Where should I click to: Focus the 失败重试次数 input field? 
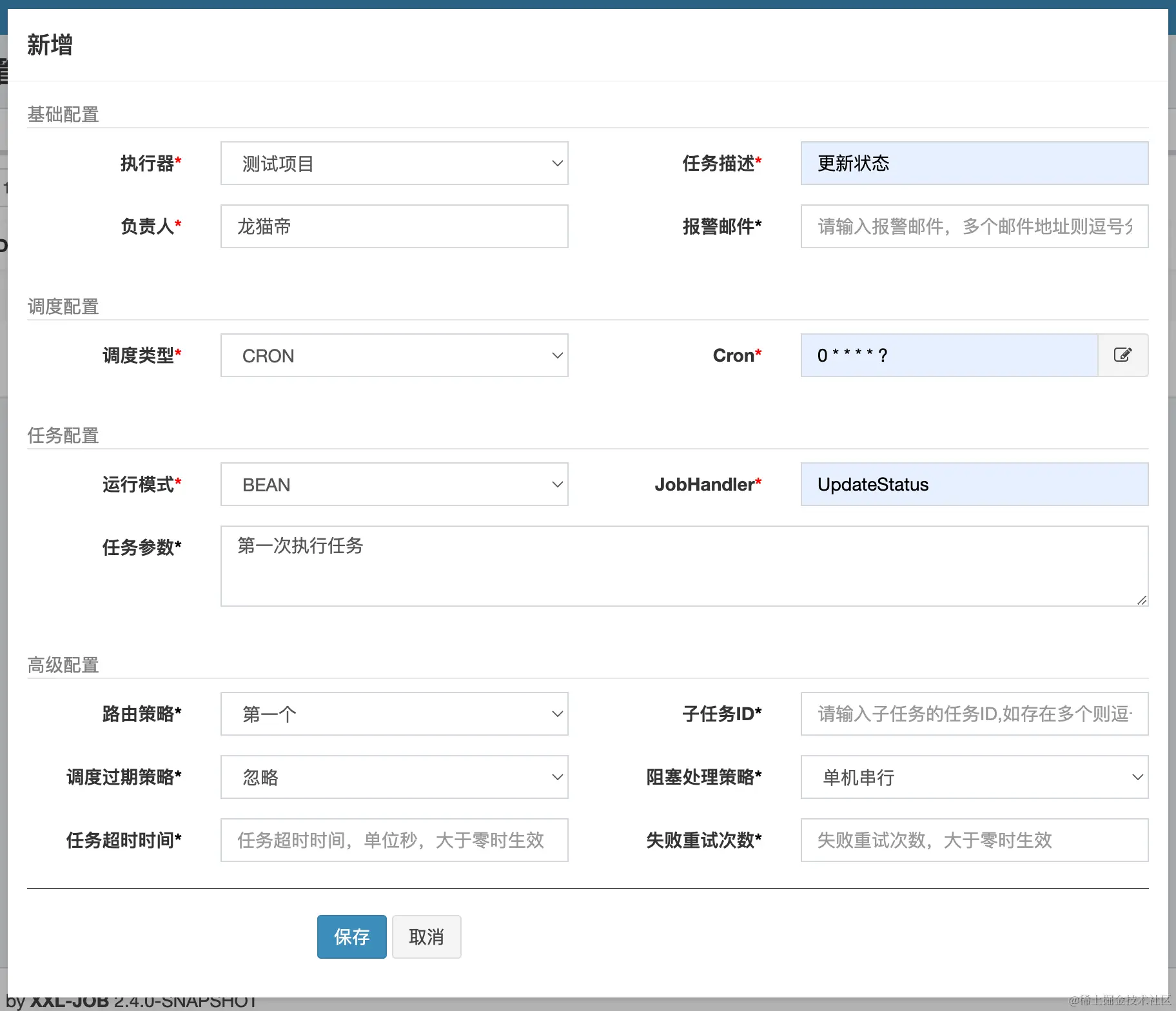click(x=975, y=840)
